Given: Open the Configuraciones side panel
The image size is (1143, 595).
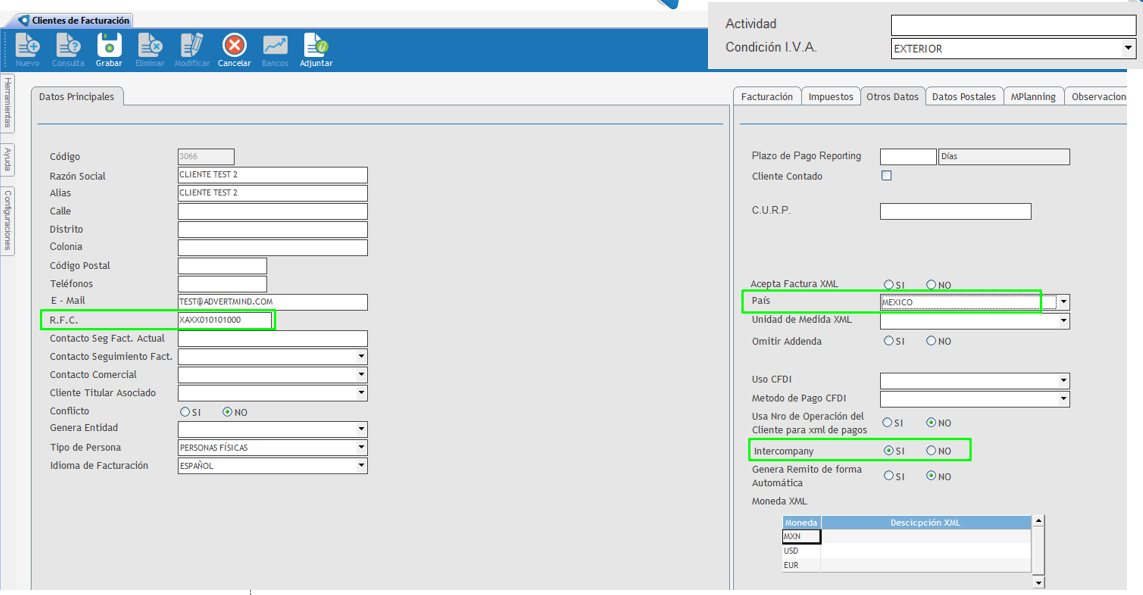Looking at the screenshot, I should click(7, 219).
